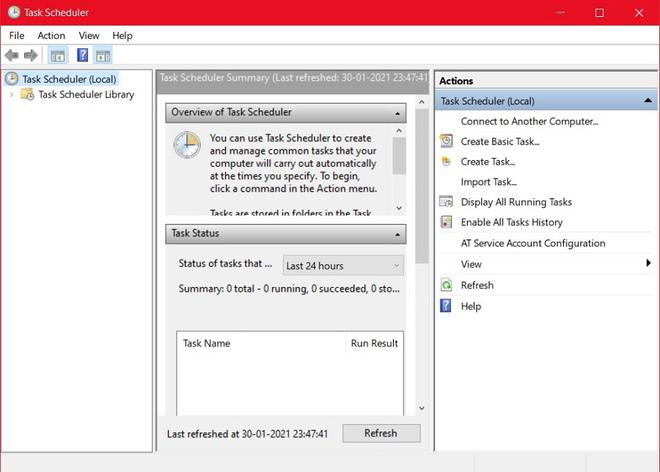The width and height of the screenshot is (660, 472).
Task: Click the Task Scheduler title bar clock icon
Action: click(14, 12)
